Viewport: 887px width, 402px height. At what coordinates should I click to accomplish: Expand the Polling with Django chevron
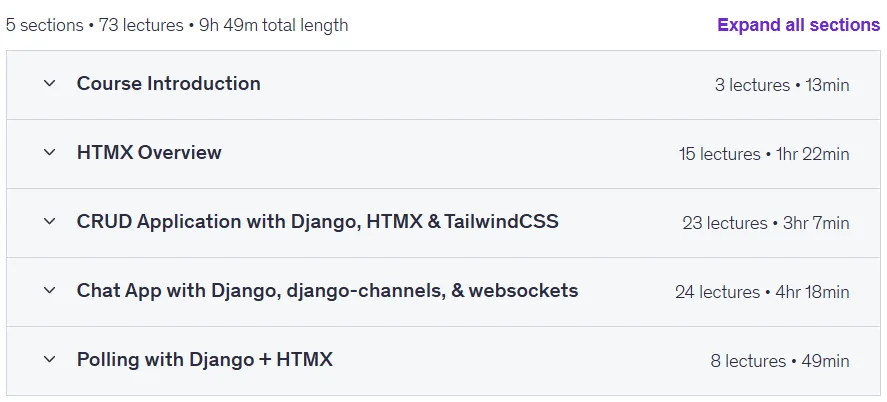[x=50, y=360]
